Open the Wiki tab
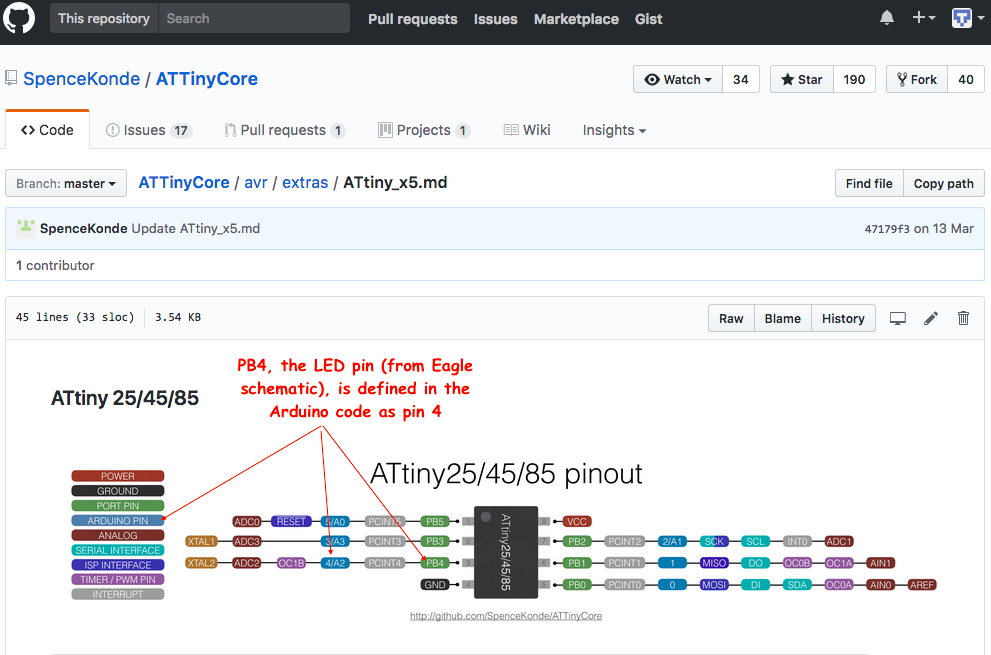 (527, 130)
